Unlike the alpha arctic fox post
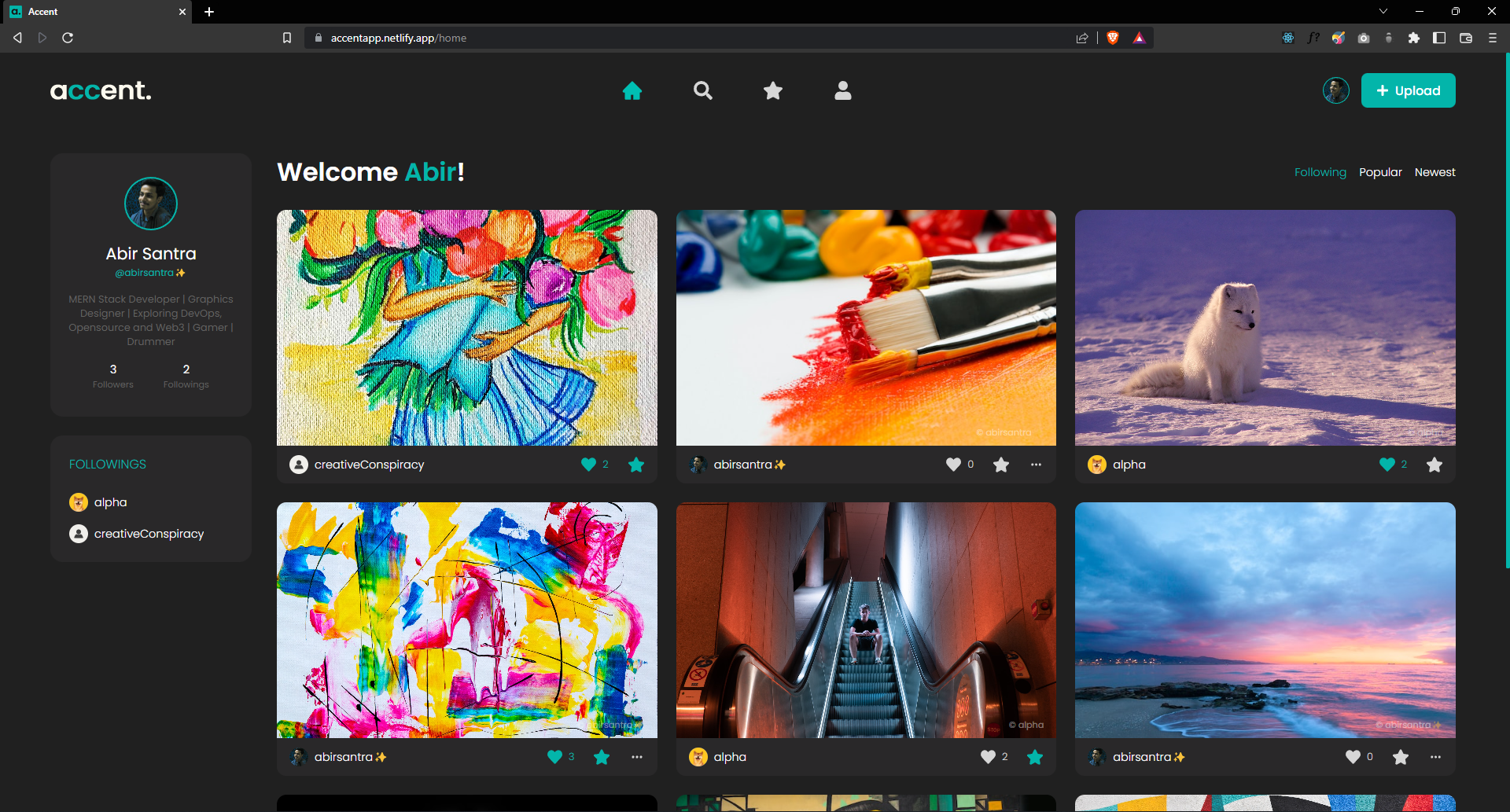This screenshot has width=1510, height=812. [1387, 465]
